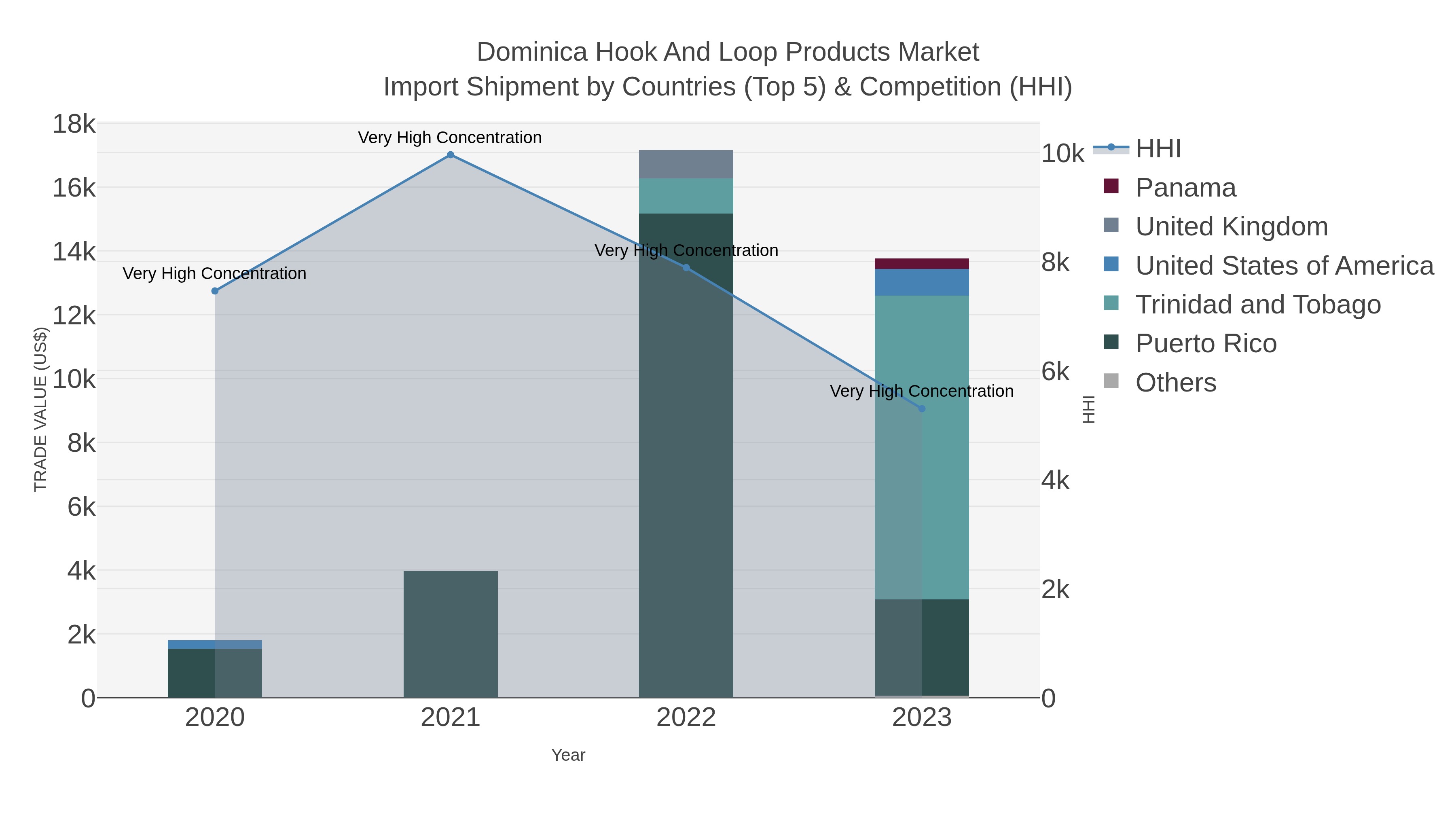
Task: Click the HHI line marker icon in legend
Action: click(1111, 148)
